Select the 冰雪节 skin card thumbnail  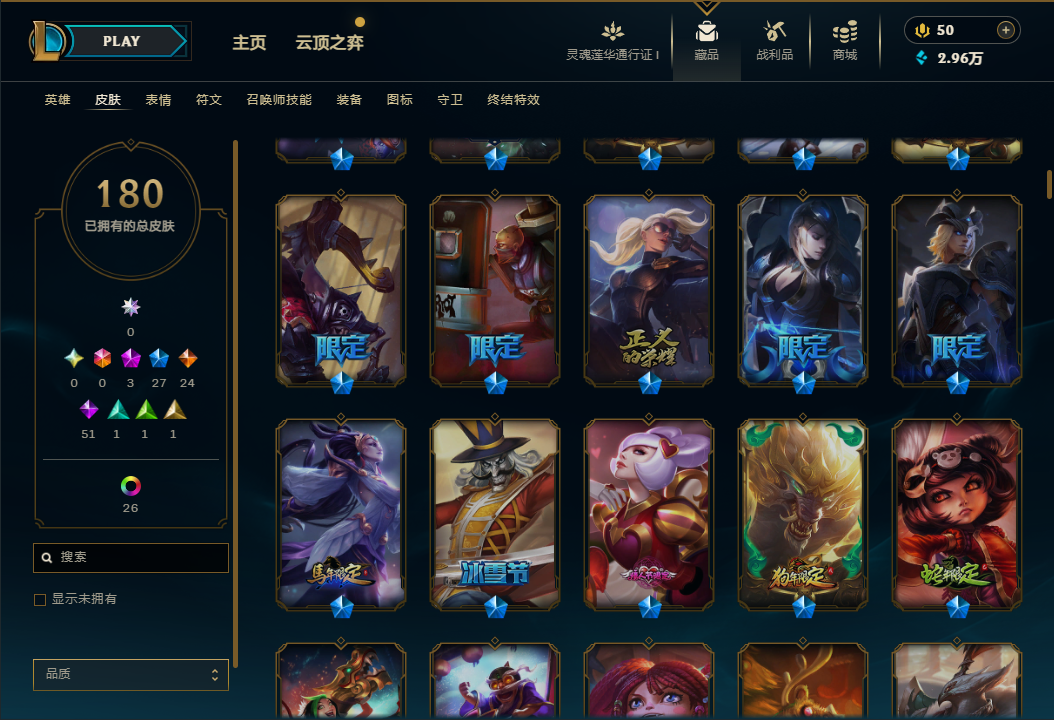coord(495,514)
